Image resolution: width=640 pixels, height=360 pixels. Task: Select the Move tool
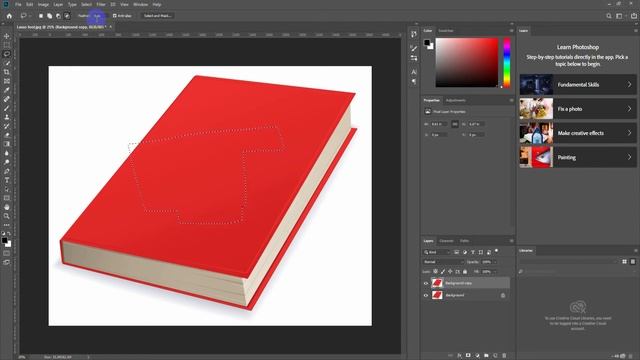tap(7, 36)
